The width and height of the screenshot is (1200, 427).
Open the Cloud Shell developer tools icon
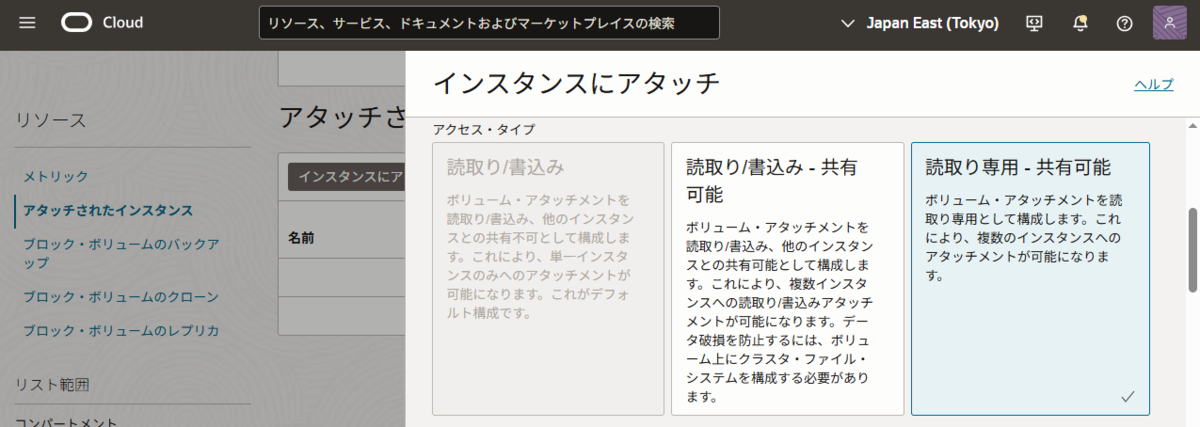tap(1035, 23)
